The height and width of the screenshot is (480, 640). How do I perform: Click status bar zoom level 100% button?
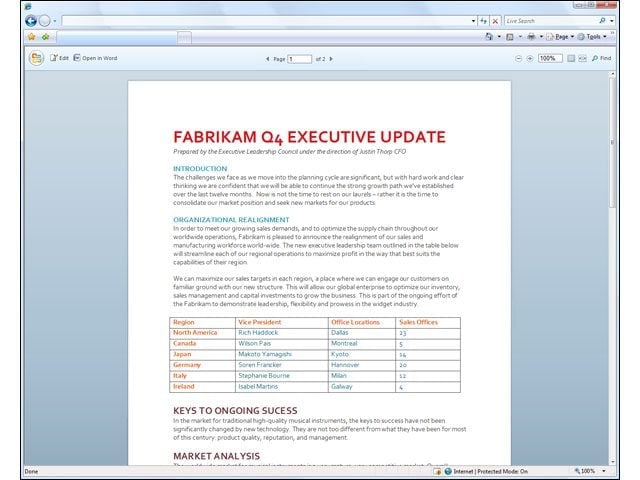coord(584,471)
